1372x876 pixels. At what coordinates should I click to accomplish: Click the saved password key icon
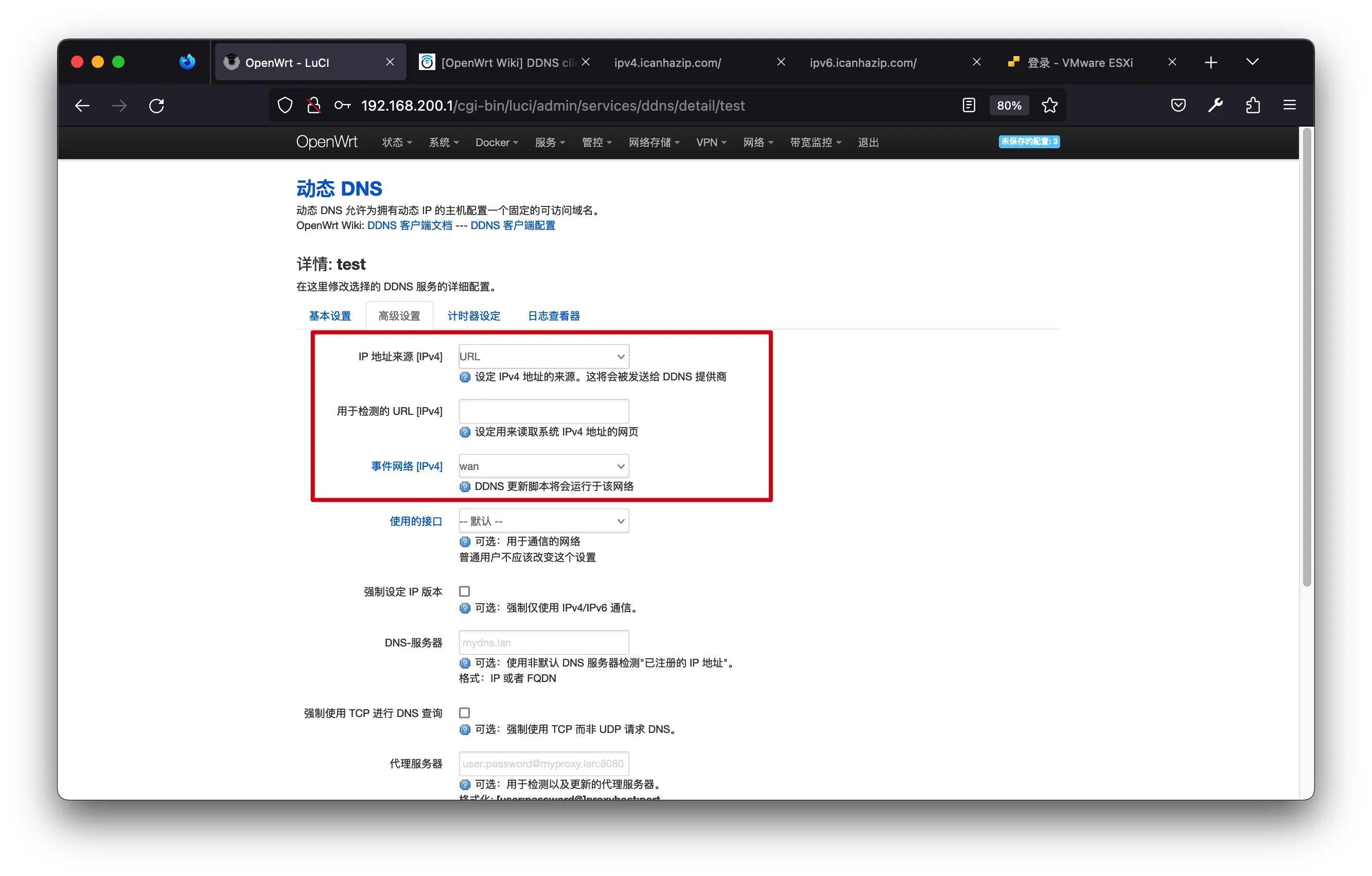click(x=342, y=106)
